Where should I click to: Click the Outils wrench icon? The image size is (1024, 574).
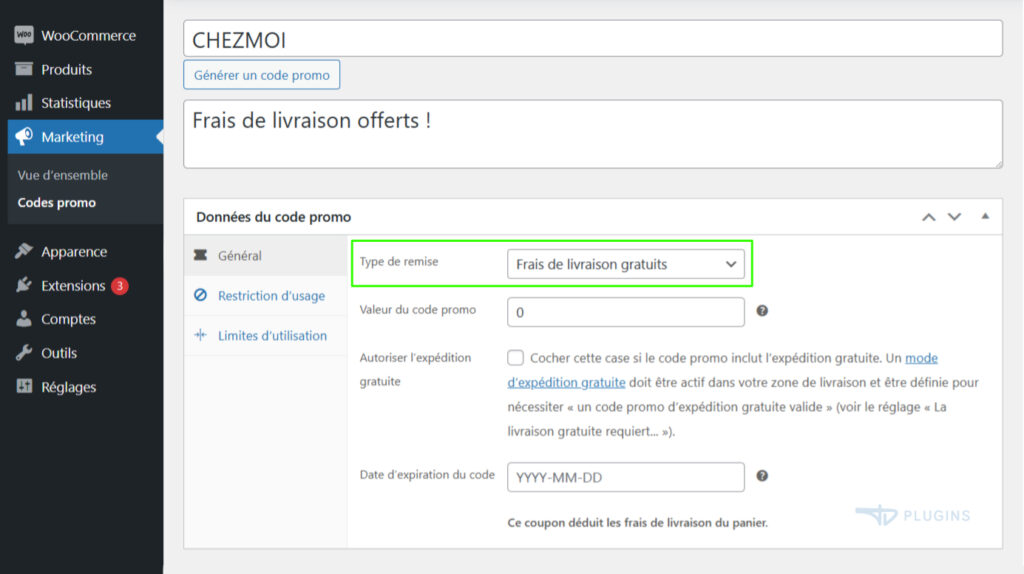point(24,353)
